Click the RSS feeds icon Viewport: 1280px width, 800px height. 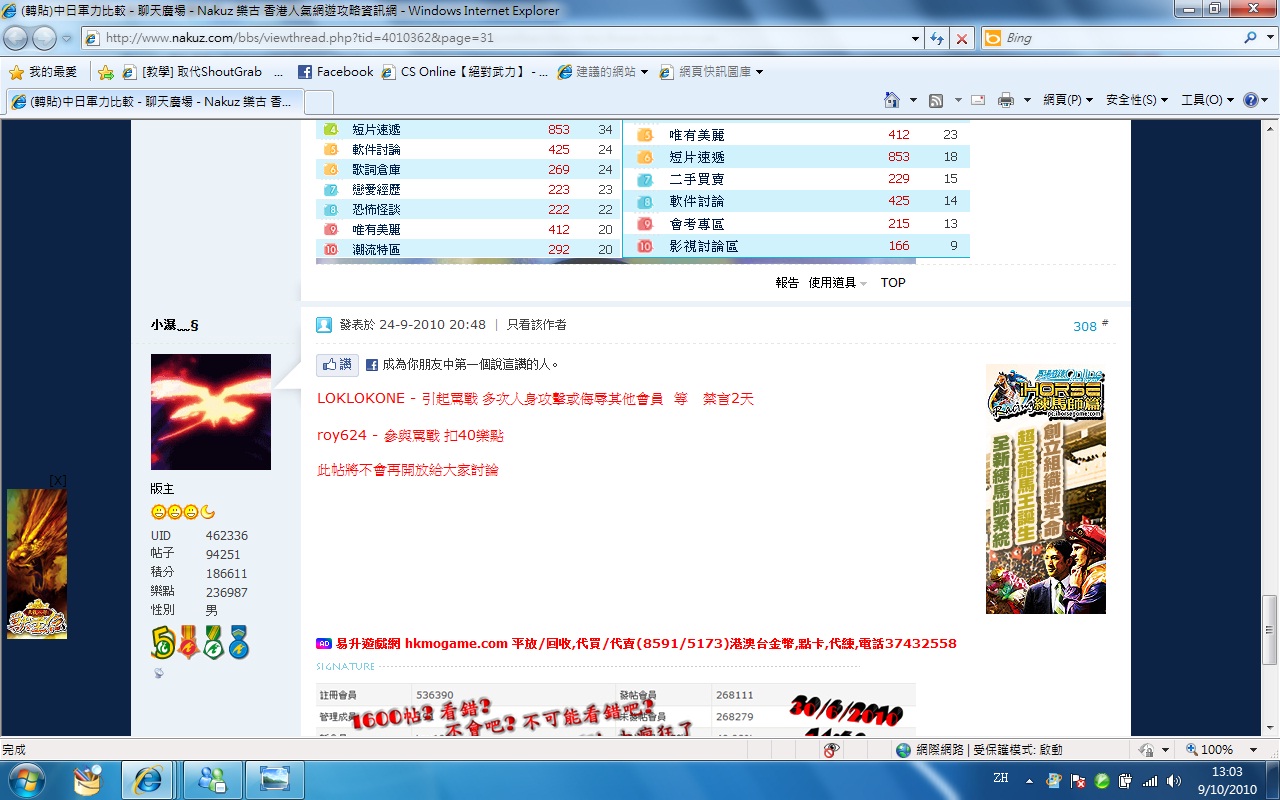[936, 100]
